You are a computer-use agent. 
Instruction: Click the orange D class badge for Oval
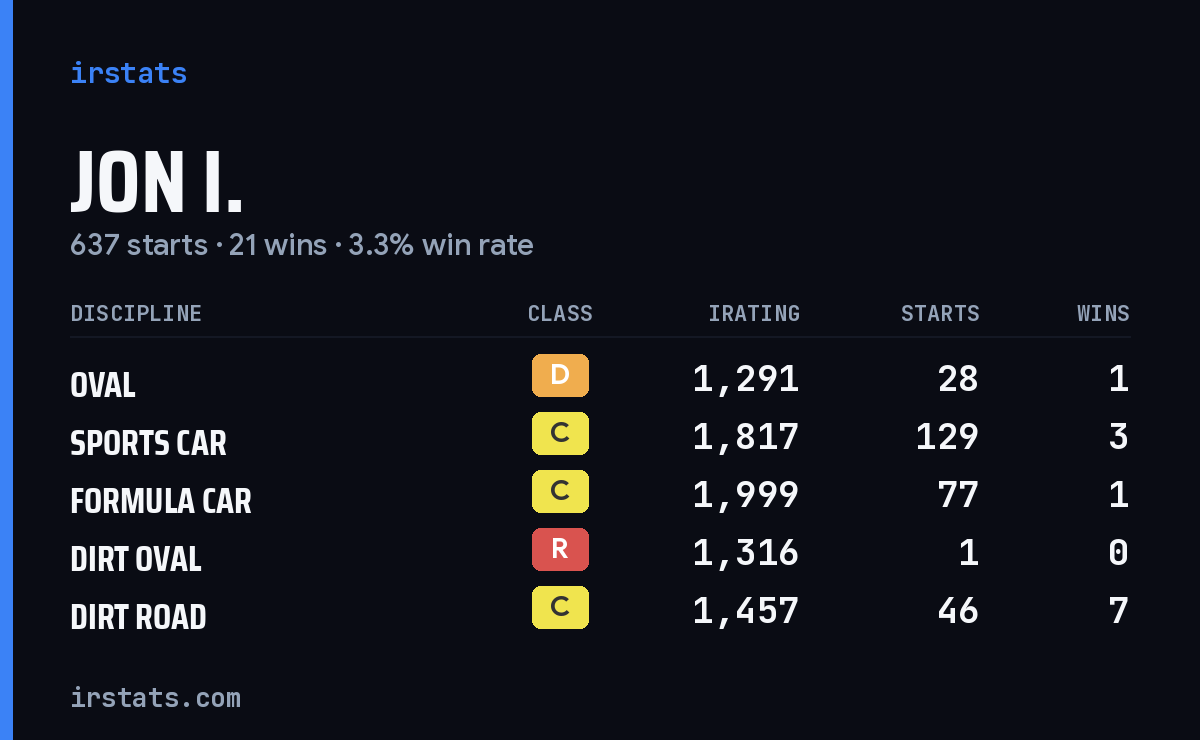click(x=560, y=376)
